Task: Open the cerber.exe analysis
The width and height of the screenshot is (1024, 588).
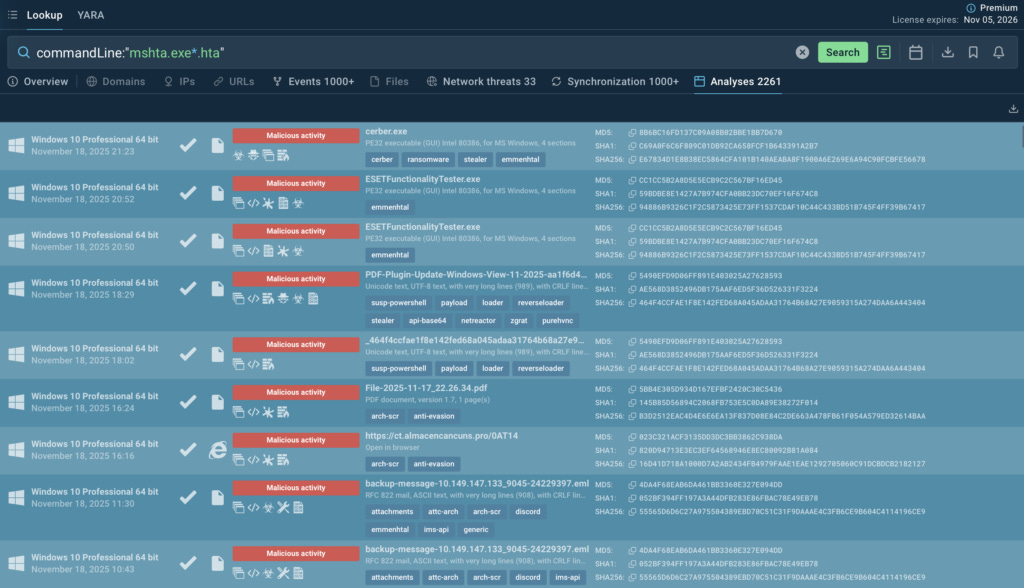Action: point(386,131)
